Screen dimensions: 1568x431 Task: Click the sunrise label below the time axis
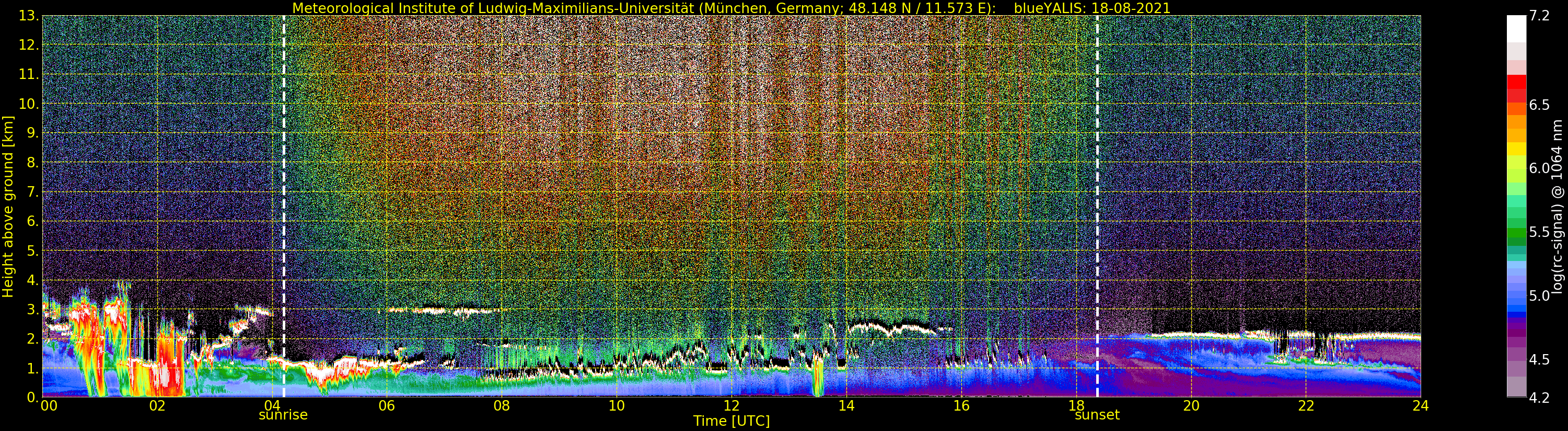(x=283, y=415)
